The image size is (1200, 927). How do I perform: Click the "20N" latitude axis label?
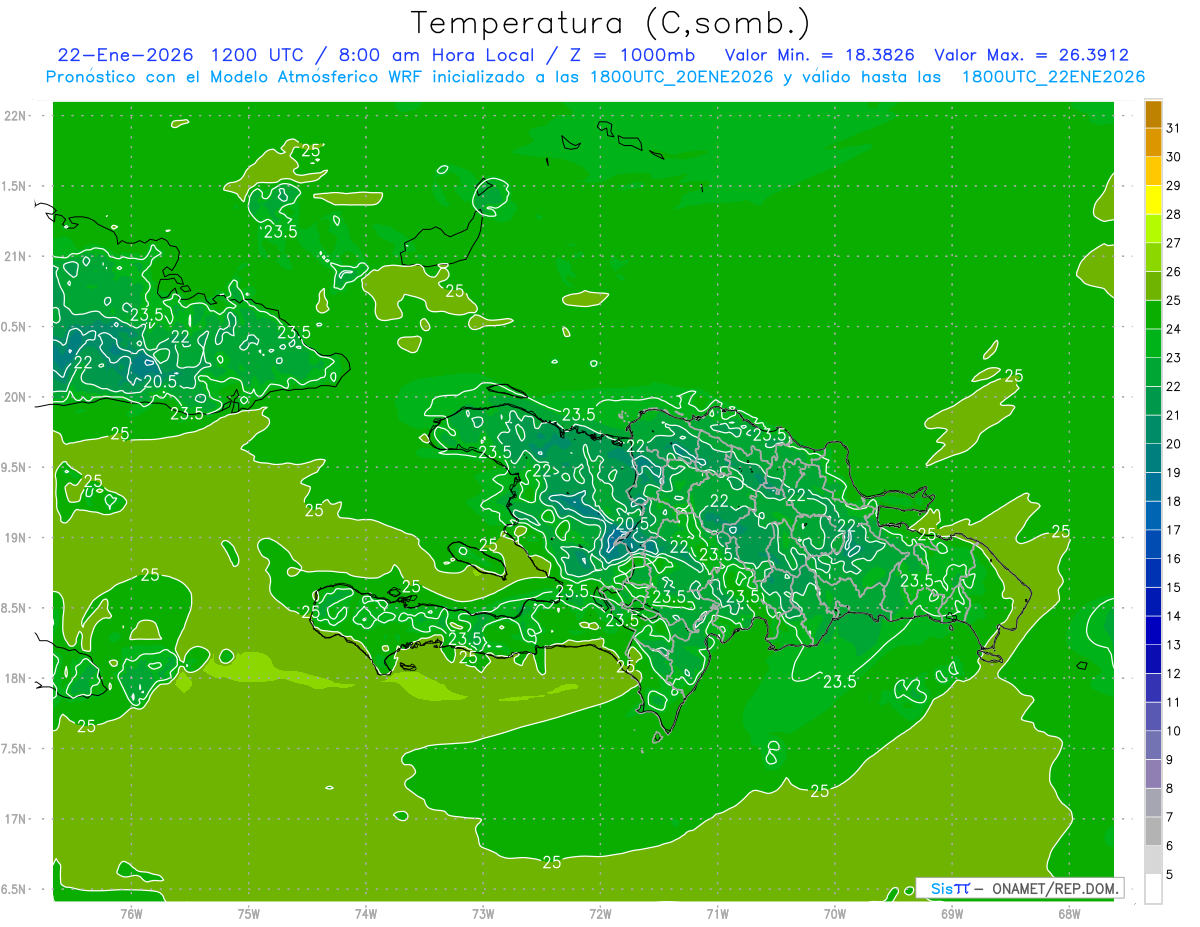pos(17,397)
